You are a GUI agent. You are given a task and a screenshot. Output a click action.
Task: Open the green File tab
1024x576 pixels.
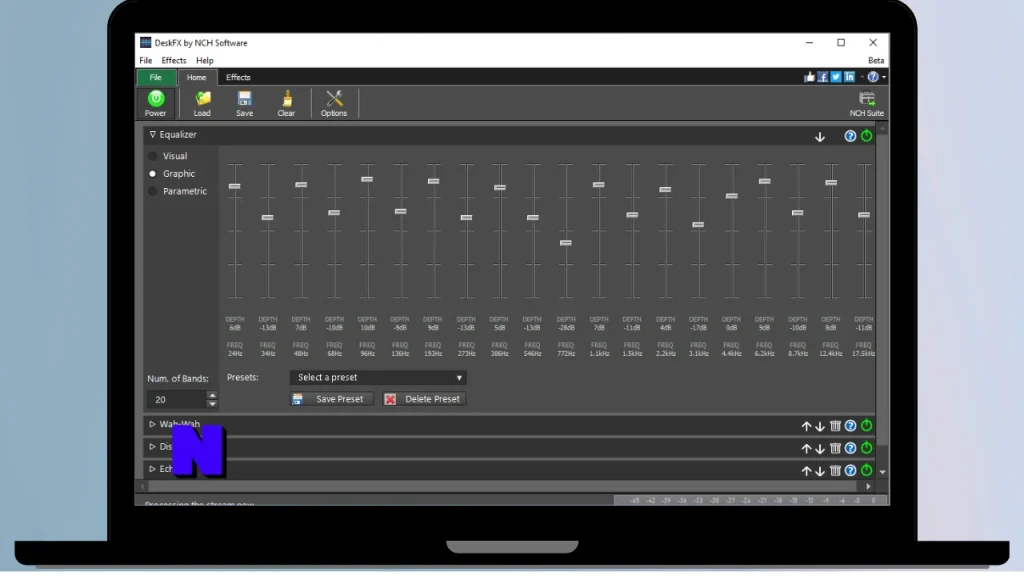coord(155,77)
